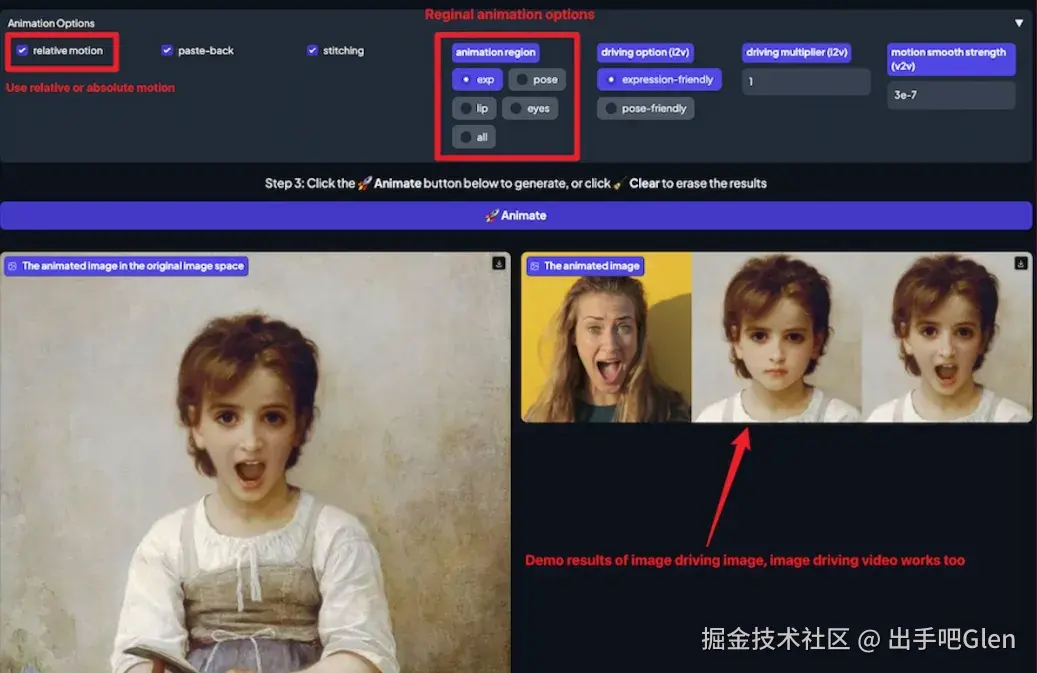Select the expression-friendly driving option

[x=659, y=79]
